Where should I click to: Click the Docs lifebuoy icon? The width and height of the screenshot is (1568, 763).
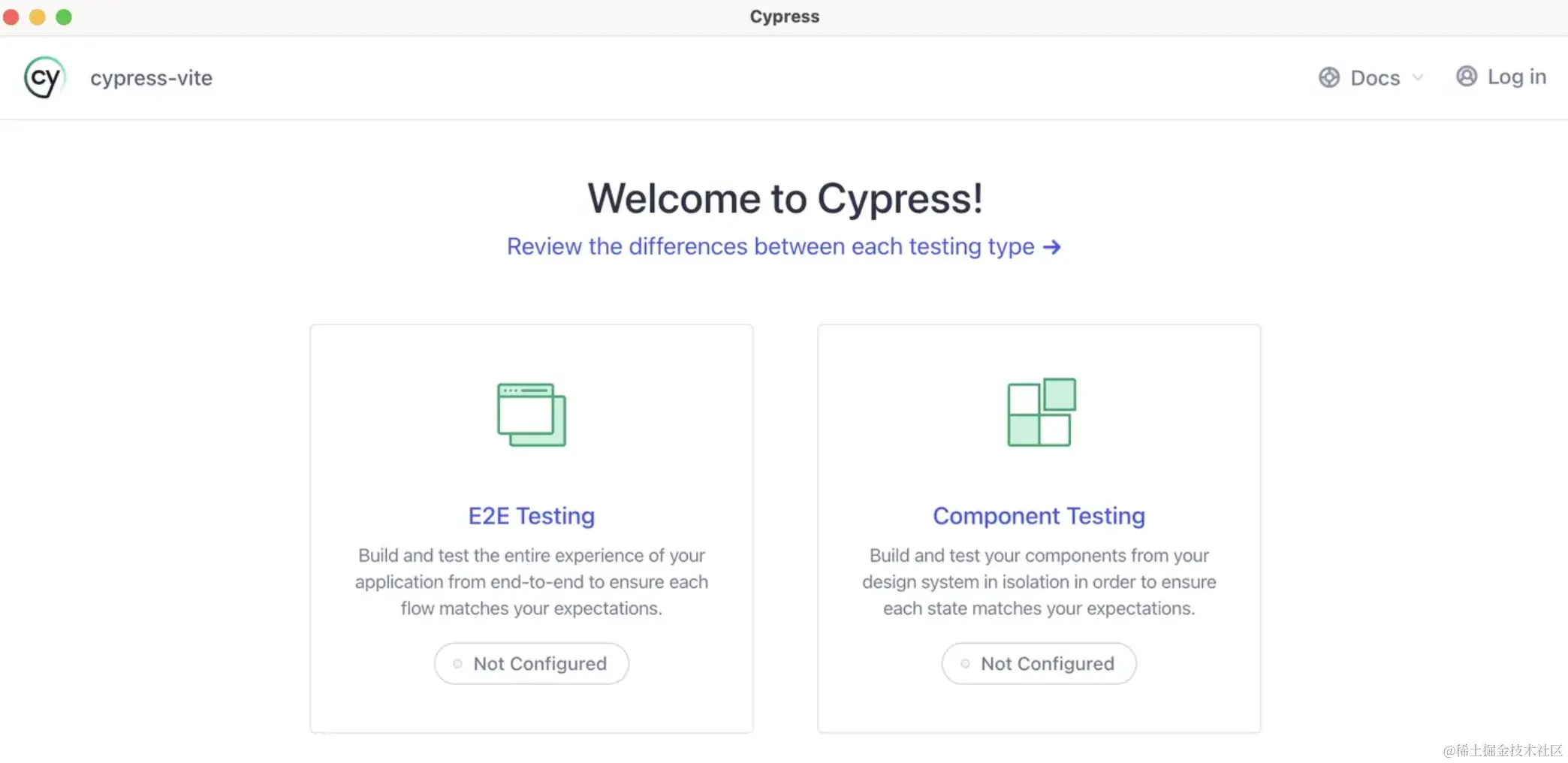(x=1329, y=77)
